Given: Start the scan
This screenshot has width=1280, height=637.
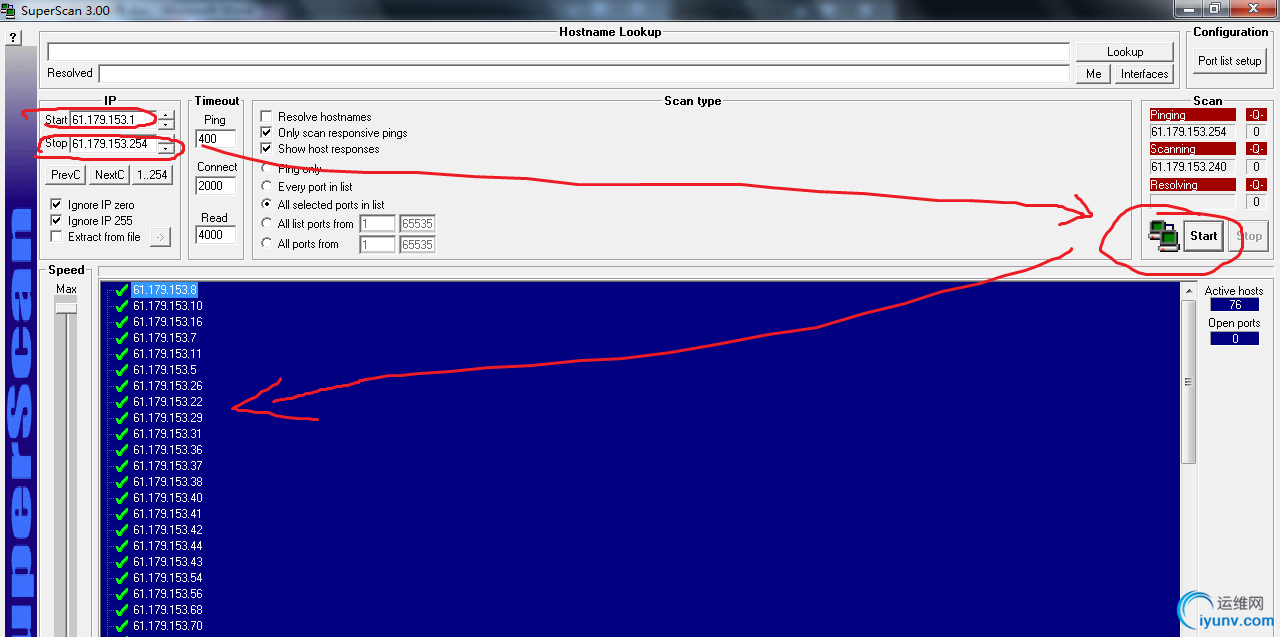Looking at the screenshot, I should coord(1204,236).
